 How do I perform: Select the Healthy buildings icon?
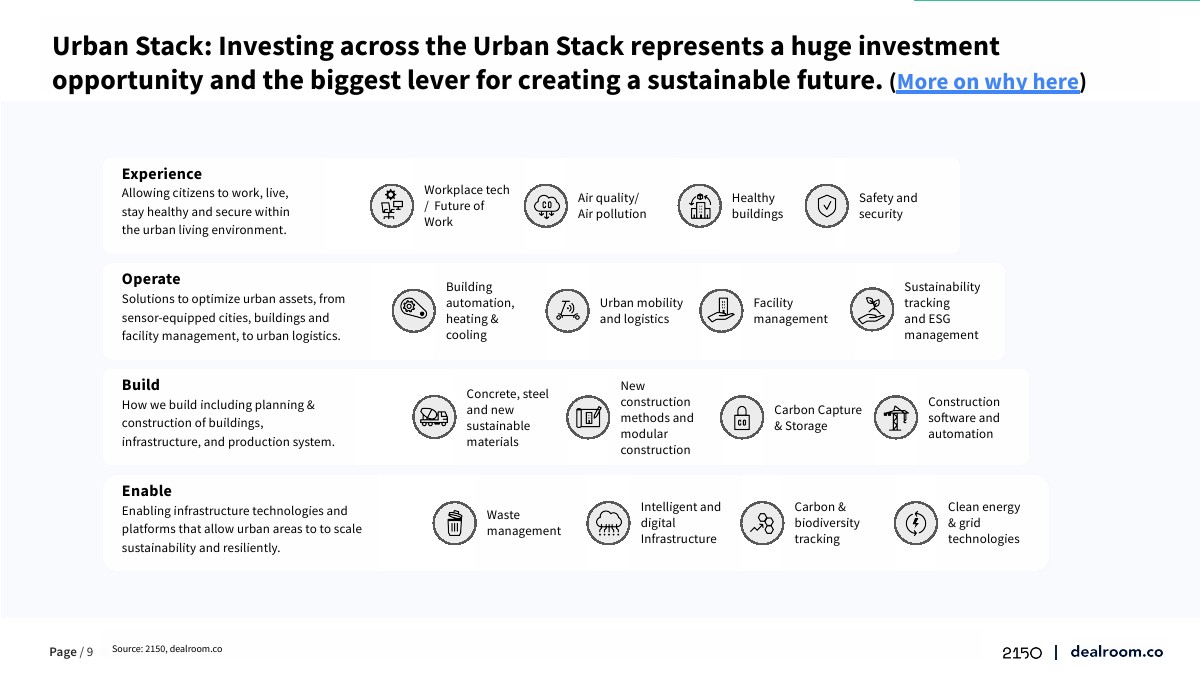700,206
